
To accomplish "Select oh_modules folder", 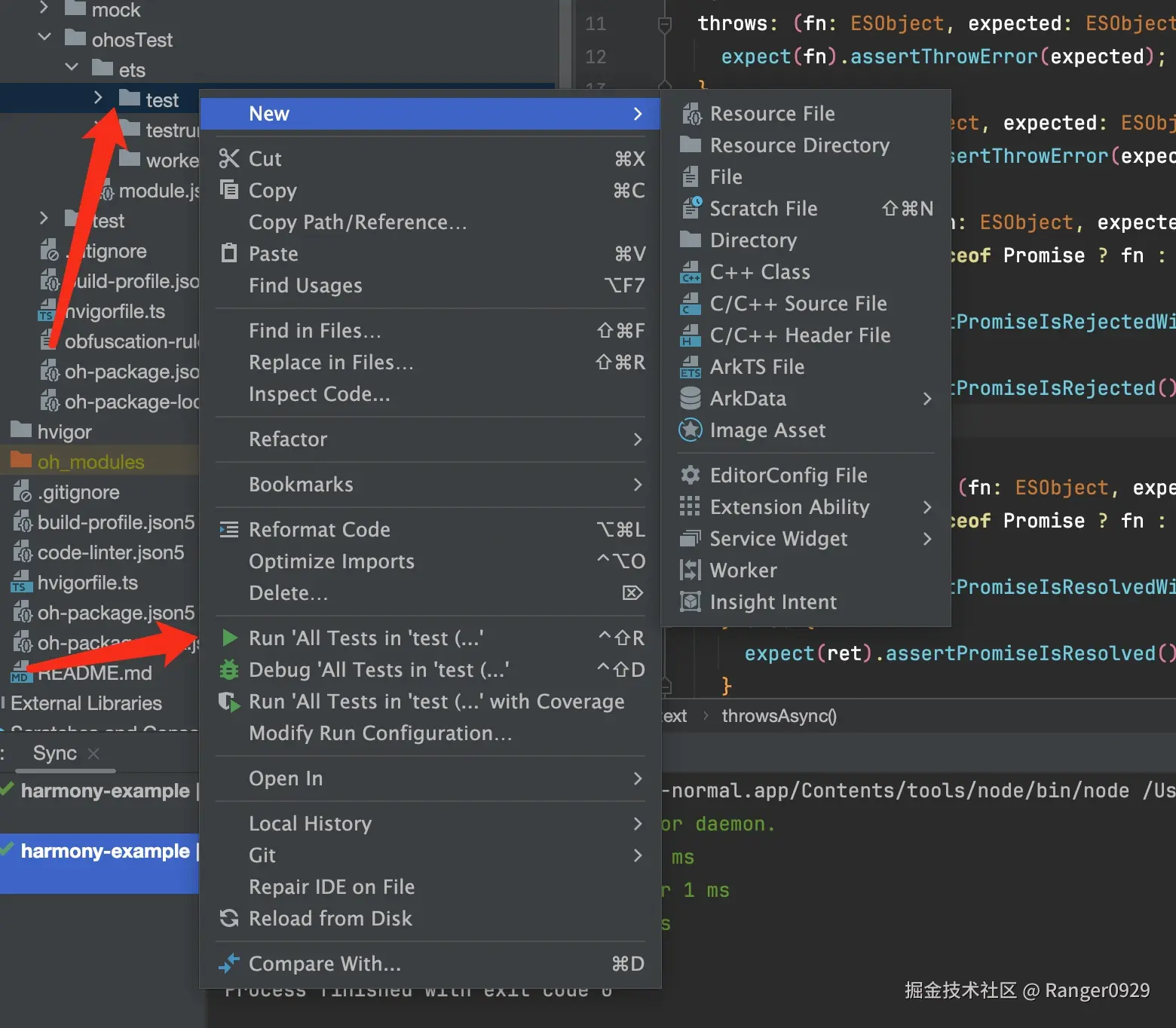I will click(90, 461).
